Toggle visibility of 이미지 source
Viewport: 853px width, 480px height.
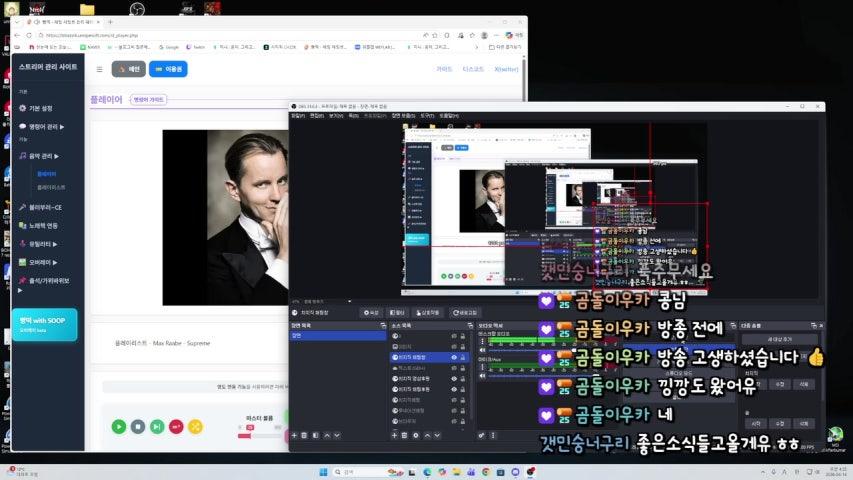[x=454, y=347]
